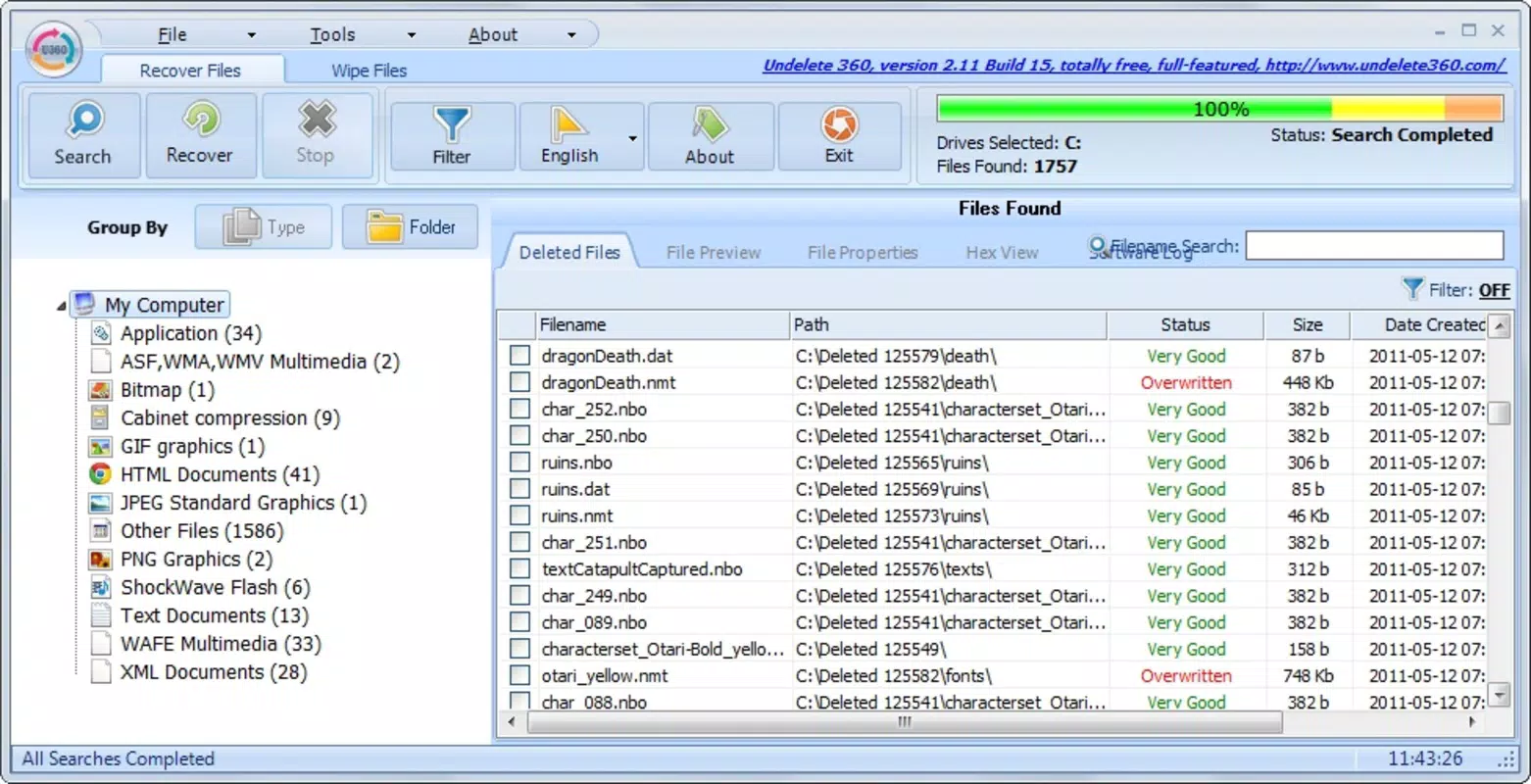
Task: Group results by Folder
Action: tap(410, 227)
